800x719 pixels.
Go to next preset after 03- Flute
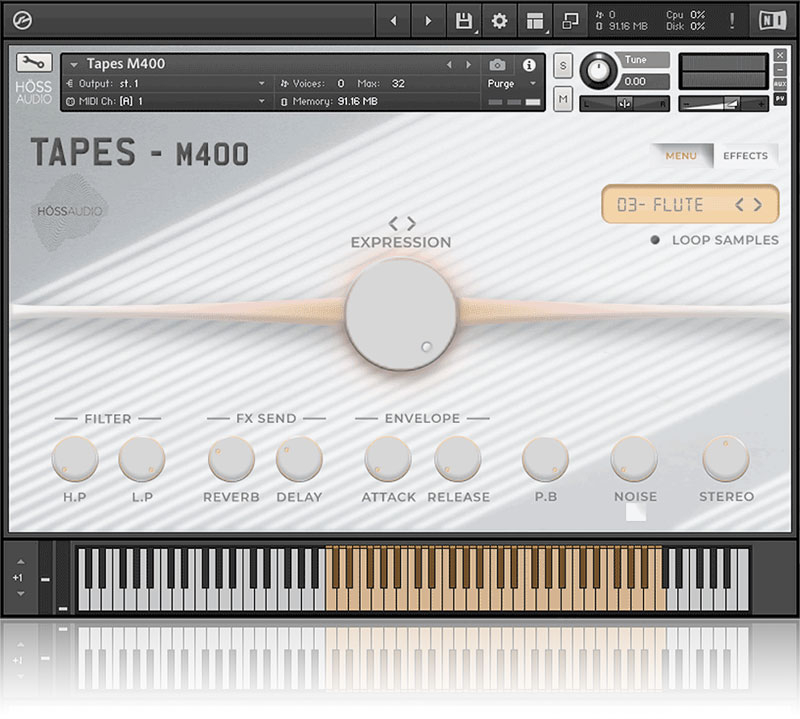click(758, 205)
